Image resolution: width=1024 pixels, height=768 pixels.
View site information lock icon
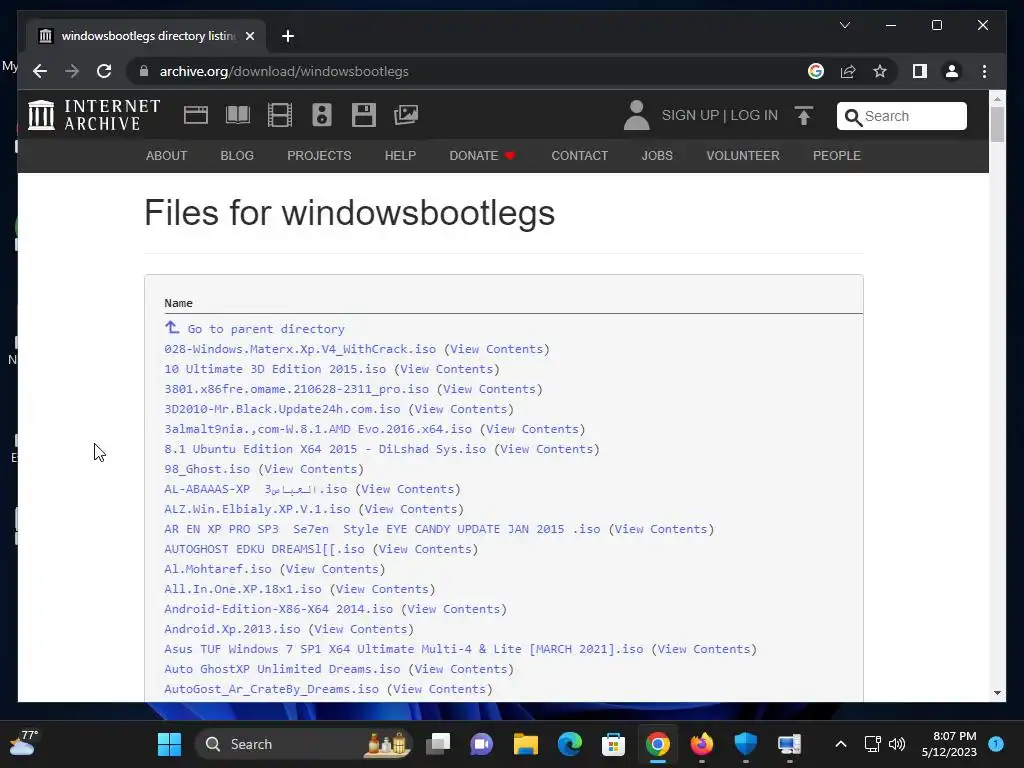point(144,71)
